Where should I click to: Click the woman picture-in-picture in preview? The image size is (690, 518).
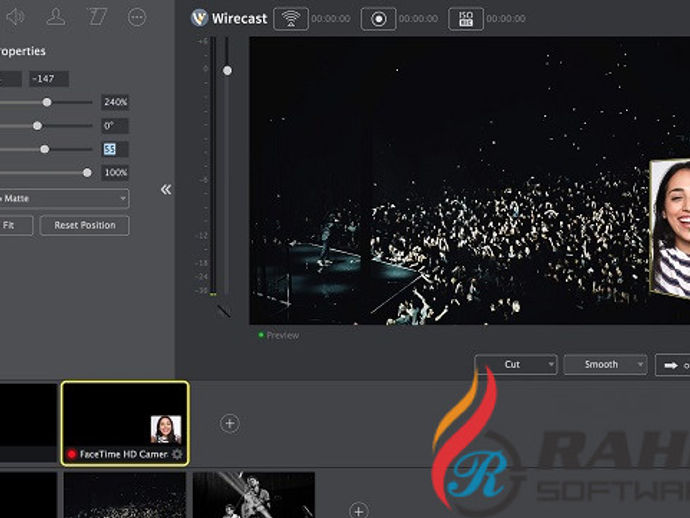(670, 228)
